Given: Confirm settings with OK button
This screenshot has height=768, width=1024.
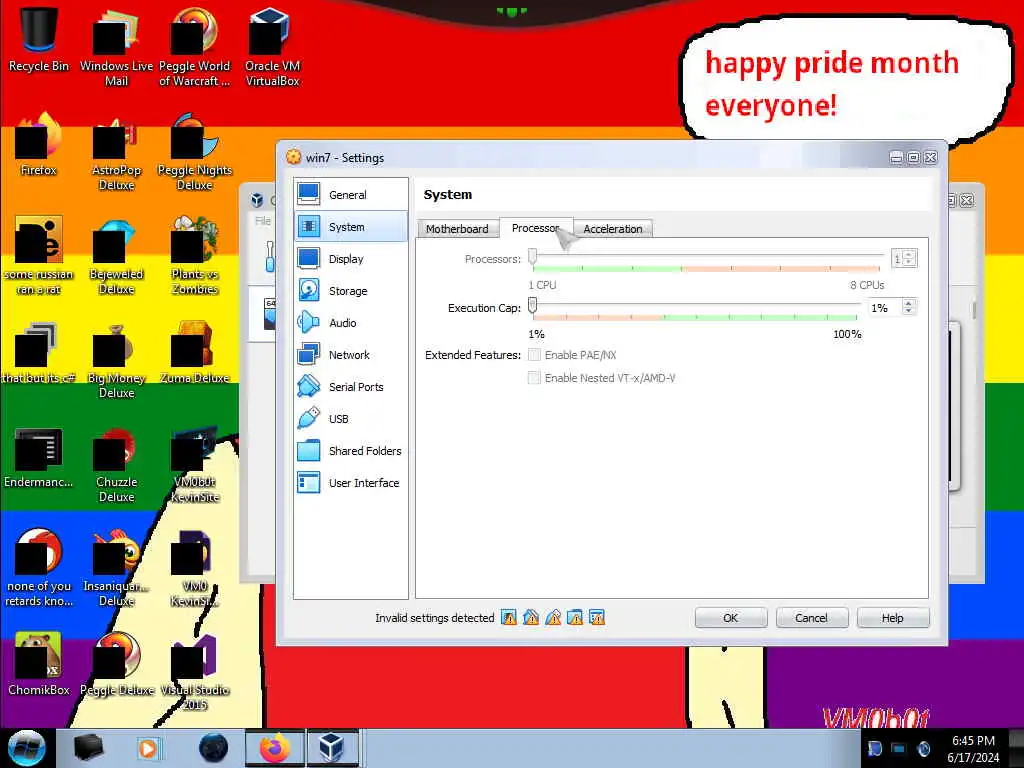Looking at the screenshot, I should (731, 618).
